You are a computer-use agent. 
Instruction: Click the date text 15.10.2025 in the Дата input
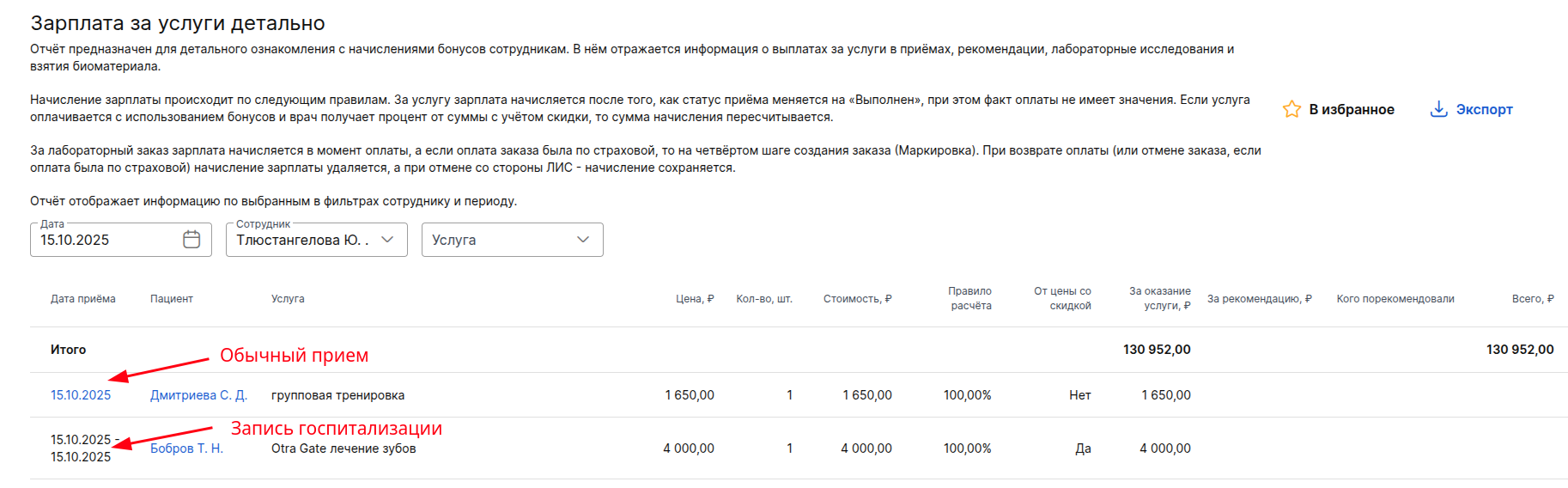point(76,241)
